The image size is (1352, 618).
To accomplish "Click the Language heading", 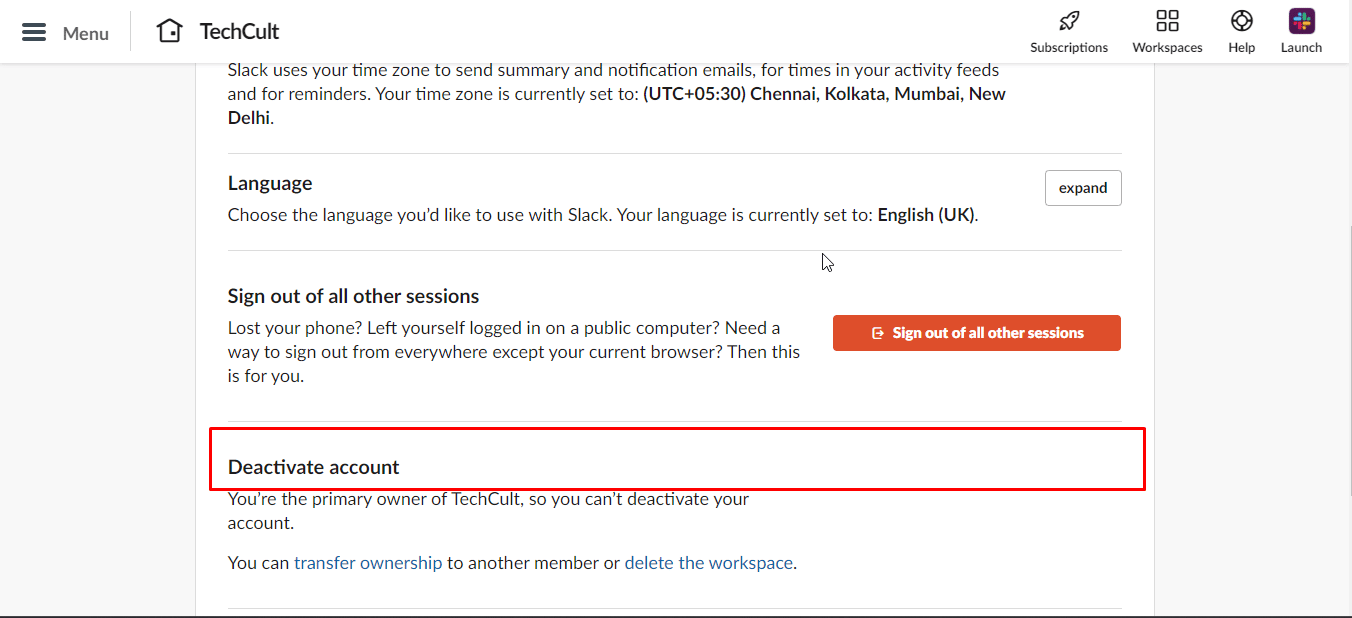I will [270, 183].
